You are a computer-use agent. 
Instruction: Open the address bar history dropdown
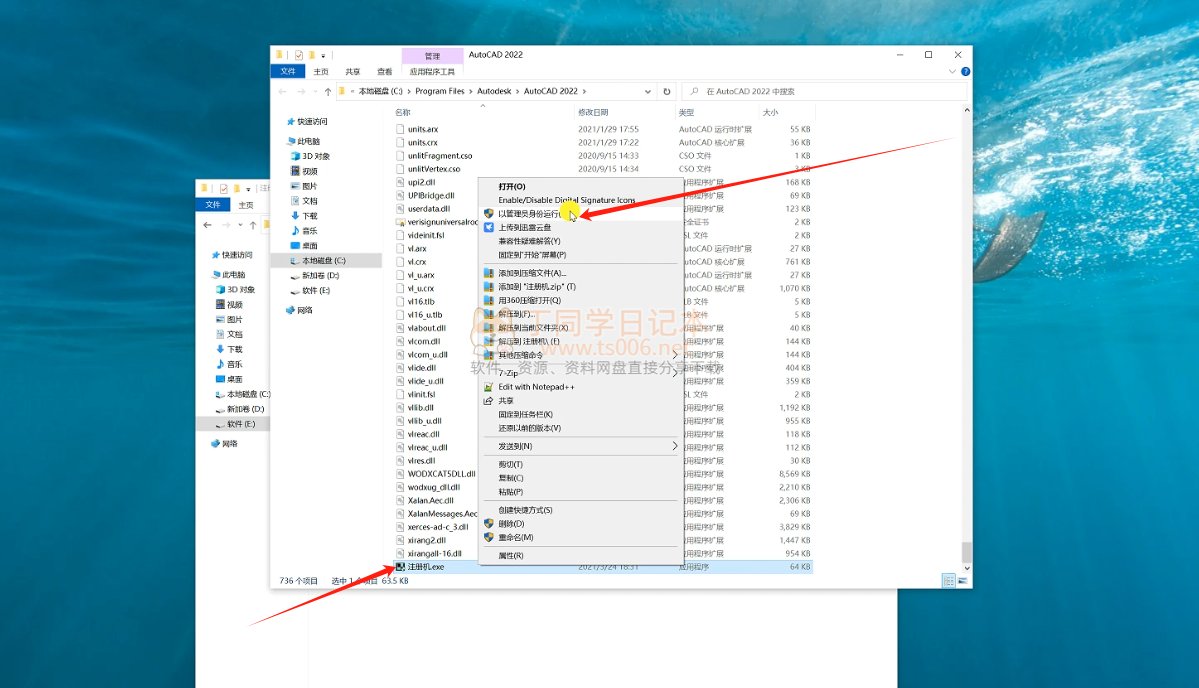(648, 91)
